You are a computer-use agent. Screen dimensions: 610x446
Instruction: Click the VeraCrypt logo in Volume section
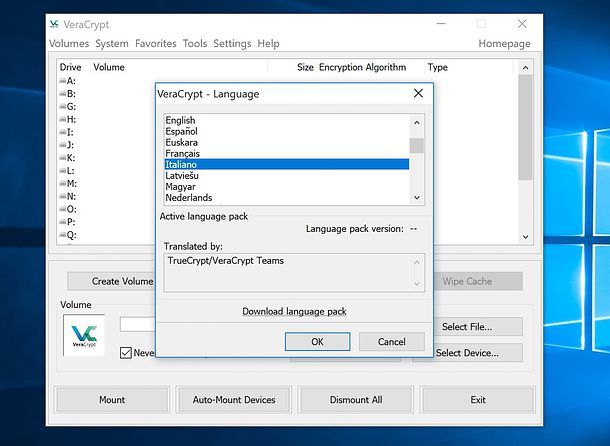click(84, 336)
